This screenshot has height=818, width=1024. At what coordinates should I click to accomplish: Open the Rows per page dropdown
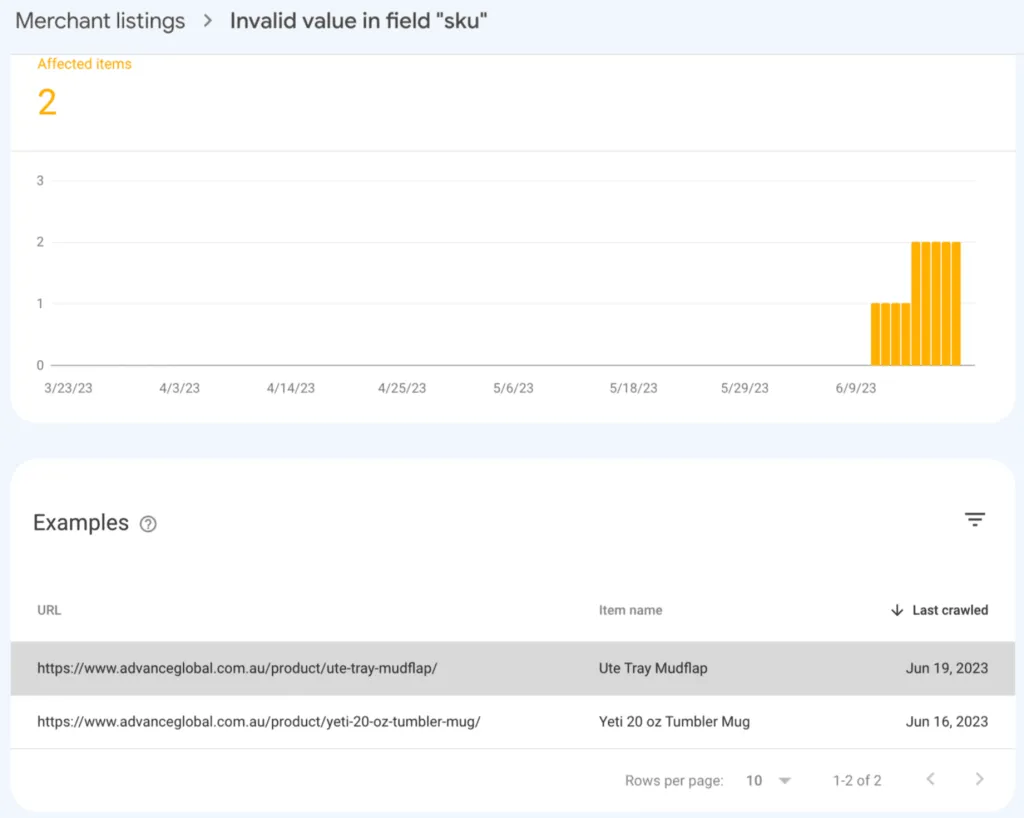pos(769,780)
